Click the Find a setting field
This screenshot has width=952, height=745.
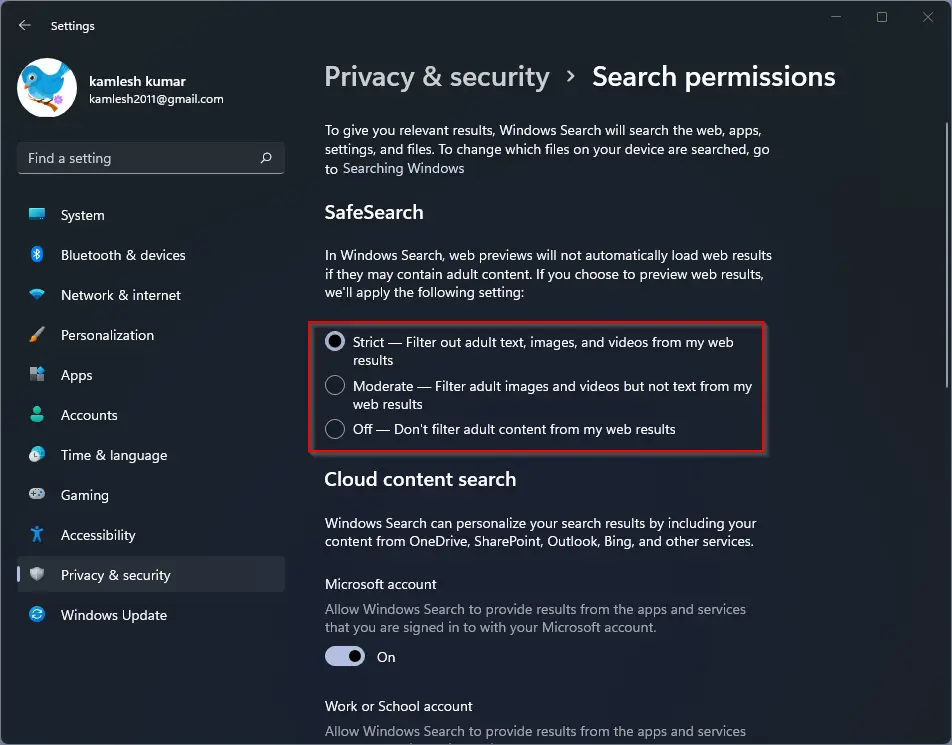coord(151,158)
